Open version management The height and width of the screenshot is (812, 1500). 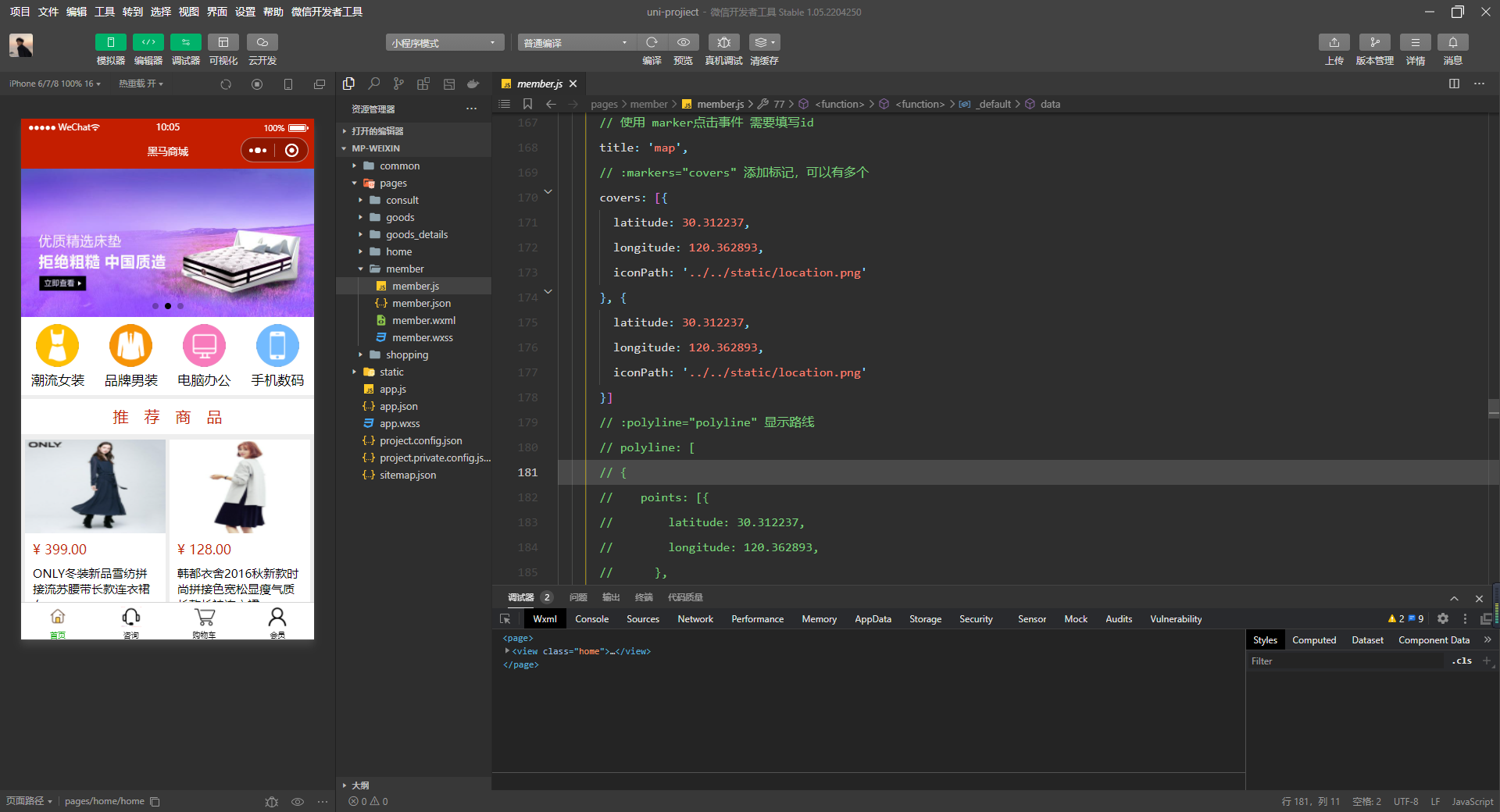click(1375, 42)
